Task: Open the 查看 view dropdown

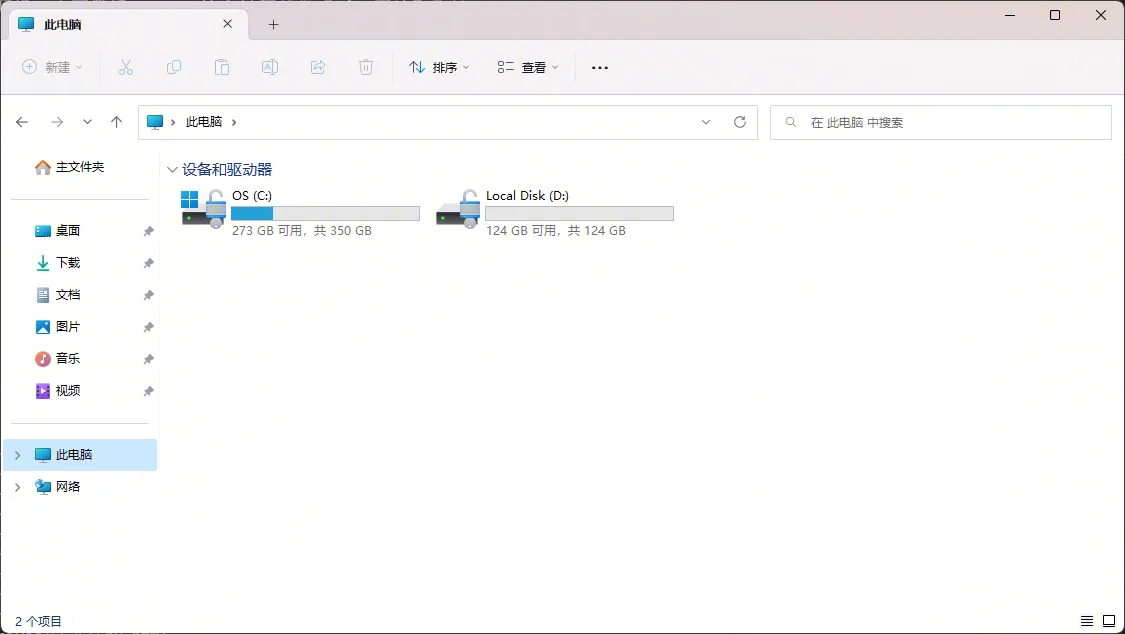Action: coord(527,67)
